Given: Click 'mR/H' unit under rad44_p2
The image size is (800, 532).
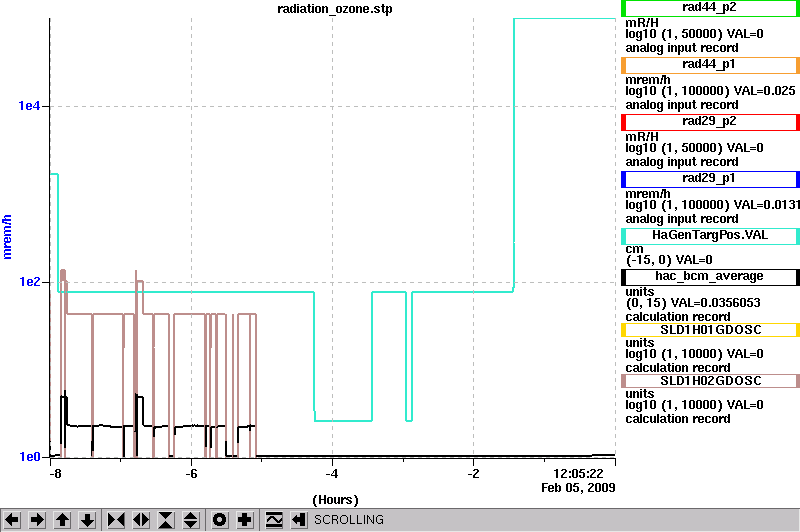Looking at the screenshot, I should (x=642, y=23).
